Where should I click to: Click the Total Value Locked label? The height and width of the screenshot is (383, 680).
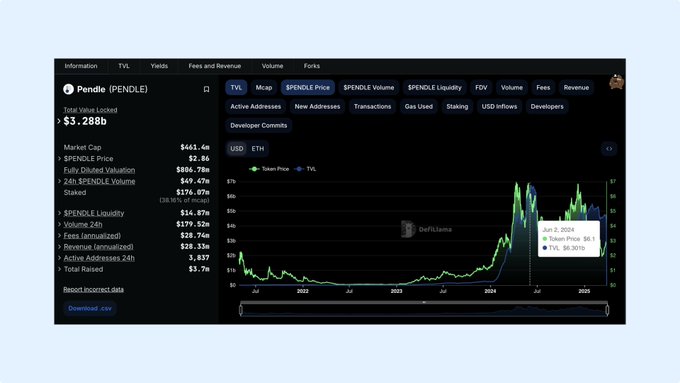point(90,110)
